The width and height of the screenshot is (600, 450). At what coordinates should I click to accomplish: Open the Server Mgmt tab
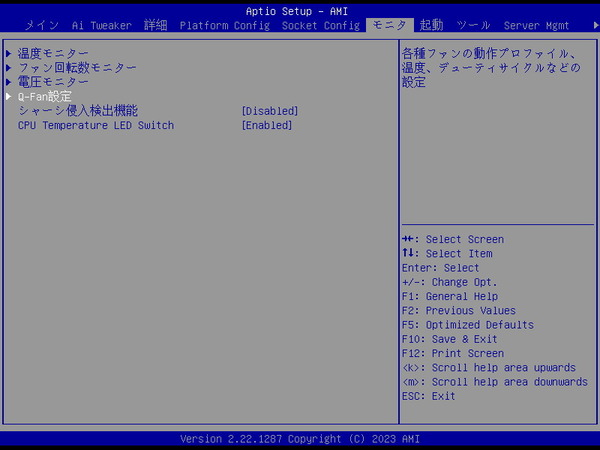click(x=537, y=24)
